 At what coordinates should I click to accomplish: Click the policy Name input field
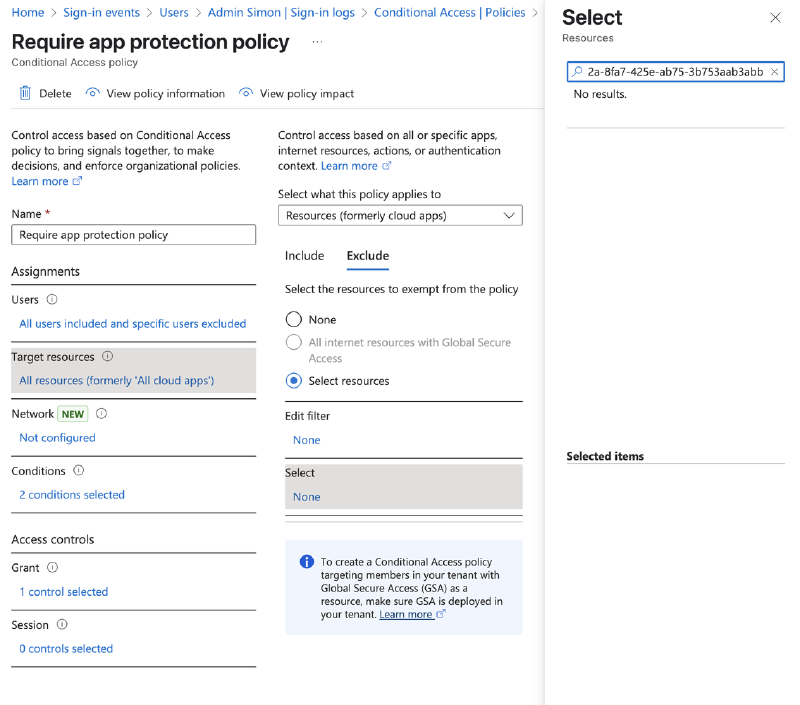(134, 235)
